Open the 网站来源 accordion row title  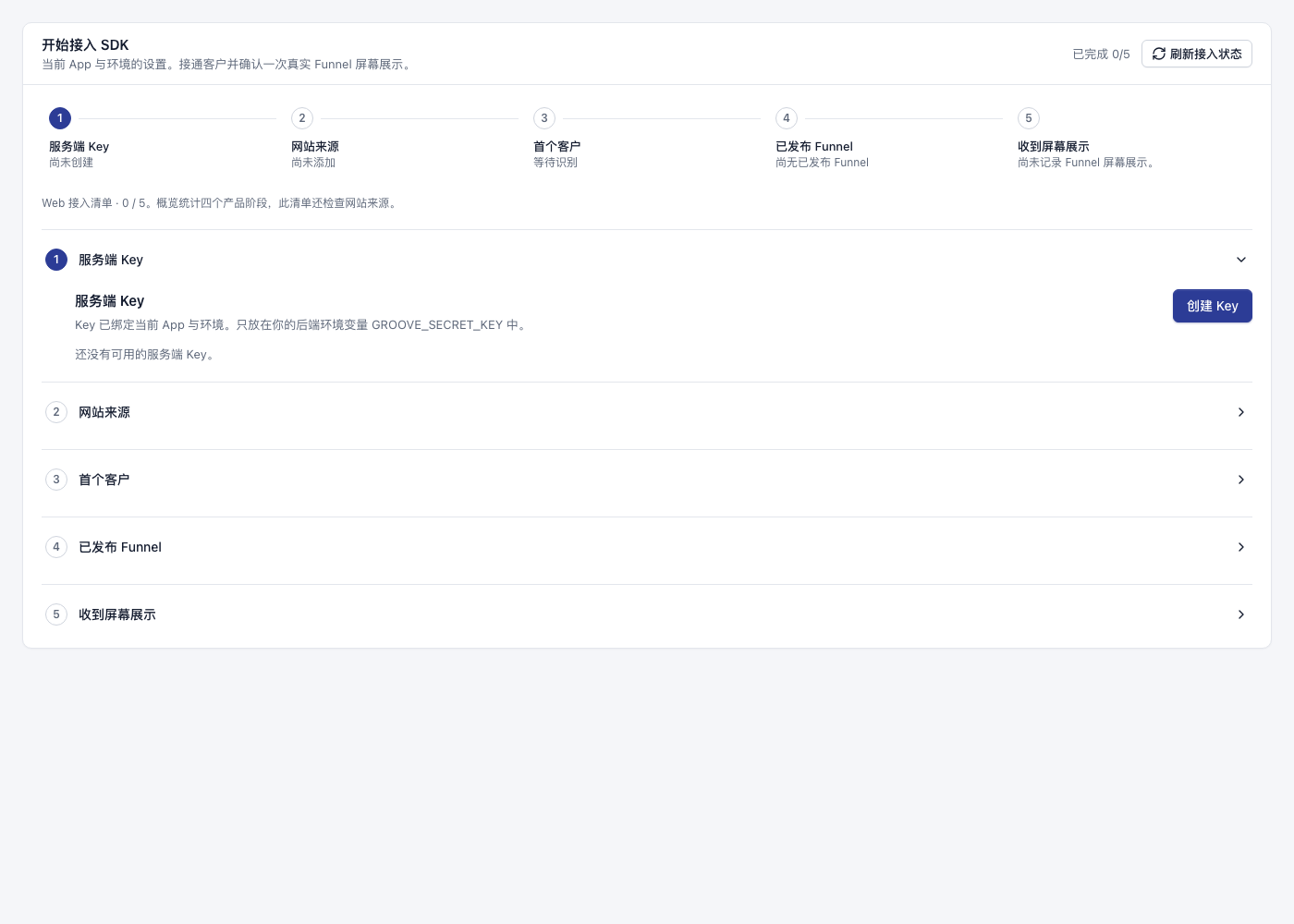click(104, 412)
